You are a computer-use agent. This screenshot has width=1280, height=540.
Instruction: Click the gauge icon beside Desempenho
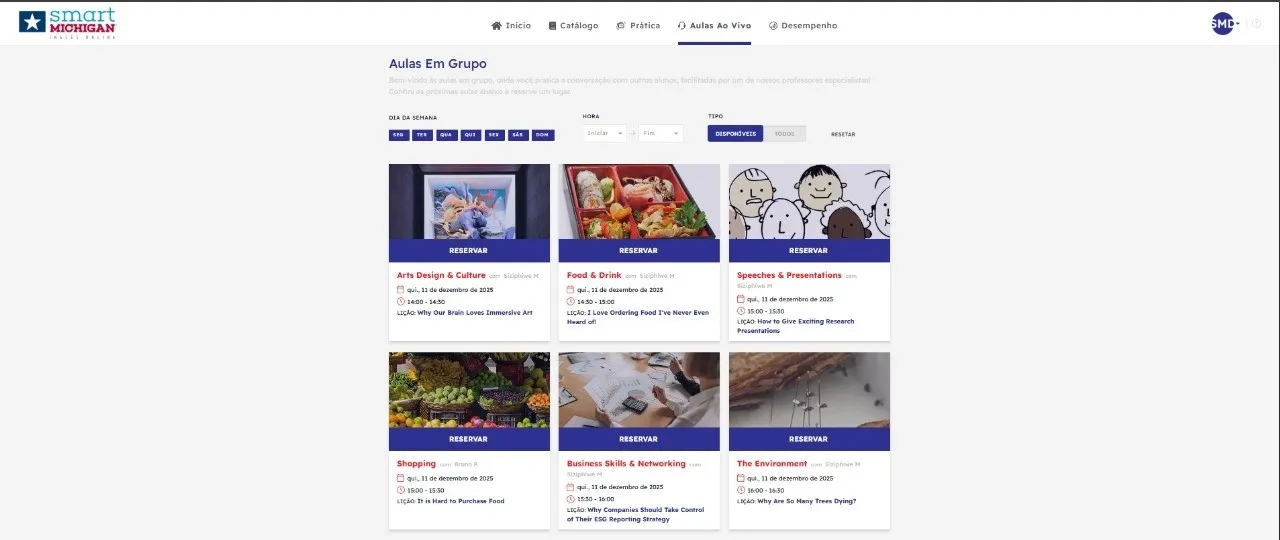(773, 25)
